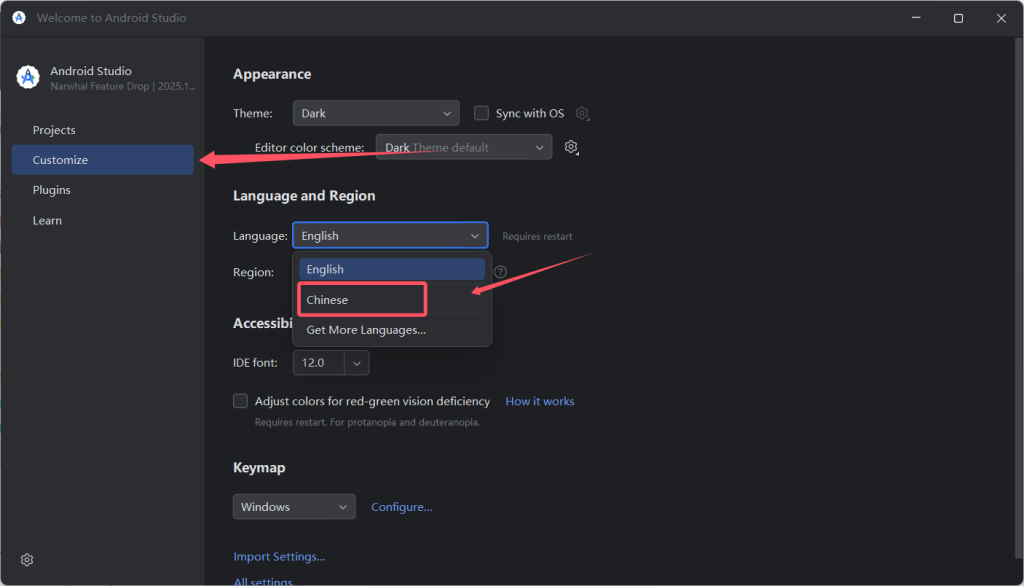Close the Welcome to Android Studio window
The height and width of the screenshot is (586, 1024).
[x=1001, y=18]
